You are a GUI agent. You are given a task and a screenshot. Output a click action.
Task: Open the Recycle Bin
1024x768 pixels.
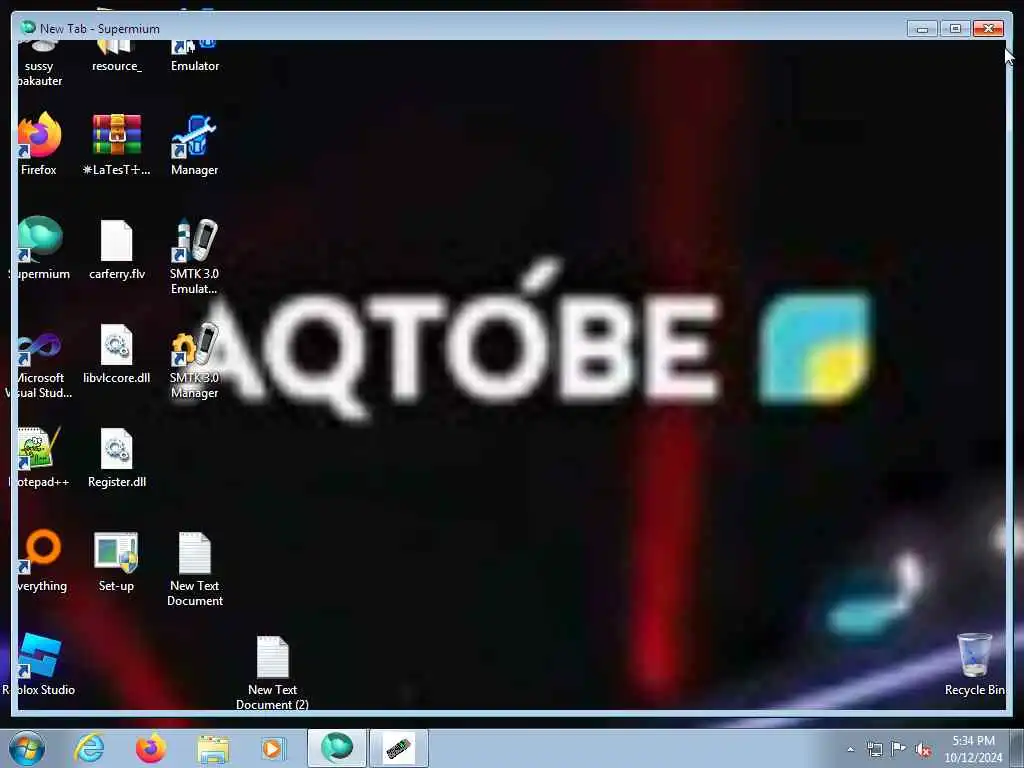974,664
